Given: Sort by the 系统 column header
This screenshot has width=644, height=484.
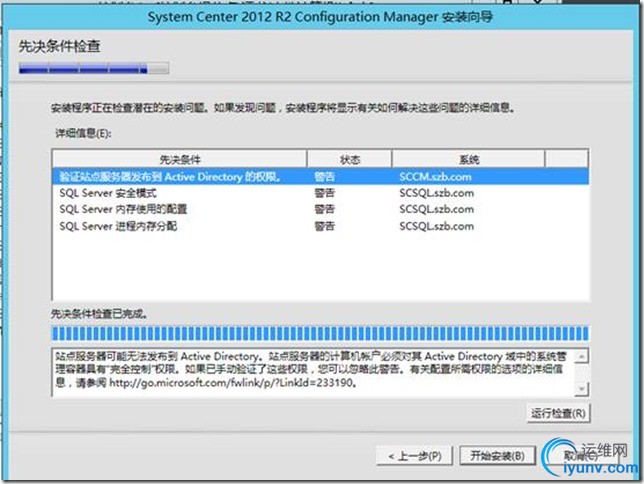Looking at the screenshot, I should coord(469,159).
